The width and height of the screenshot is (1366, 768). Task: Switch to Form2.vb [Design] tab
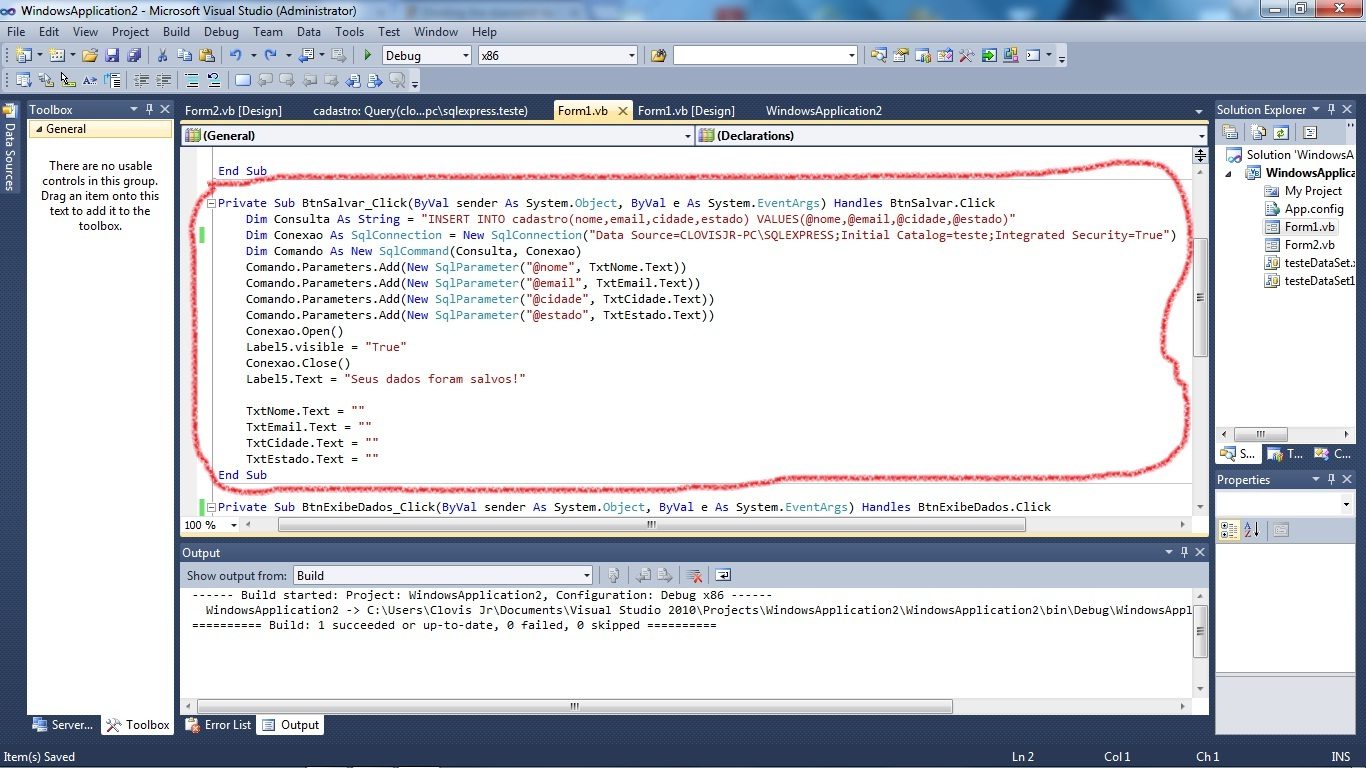tap(233, 111)
